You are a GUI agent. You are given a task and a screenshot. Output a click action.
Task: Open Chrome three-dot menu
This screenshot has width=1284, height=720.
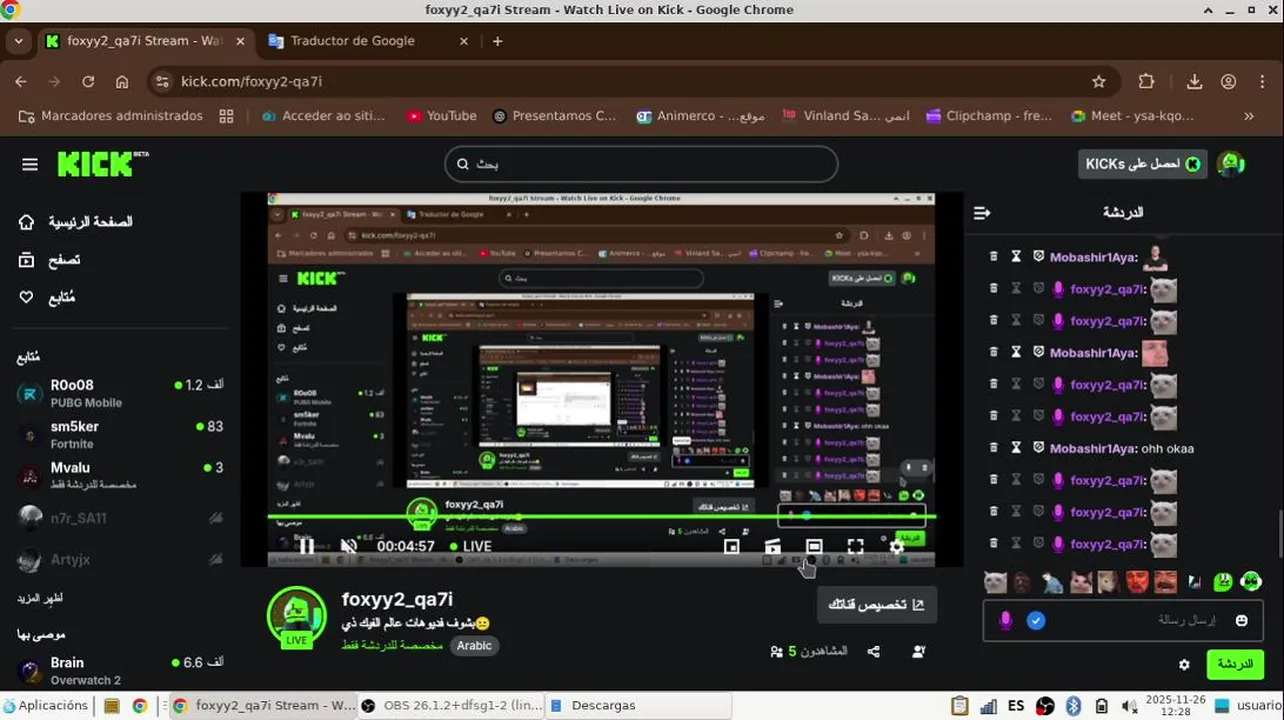pyautogui.click(x=1262, y=82)
